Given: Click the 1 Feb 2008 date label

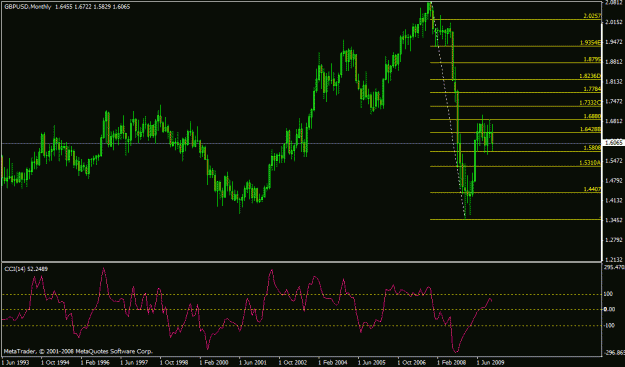Looking at the screenshot, I should coord(452,363).
